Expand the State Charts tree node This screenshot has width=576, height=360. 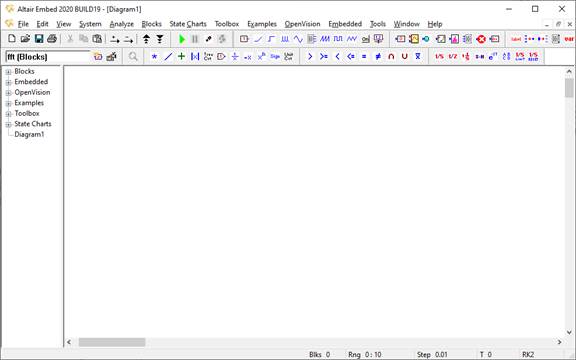tap(8, 125)
